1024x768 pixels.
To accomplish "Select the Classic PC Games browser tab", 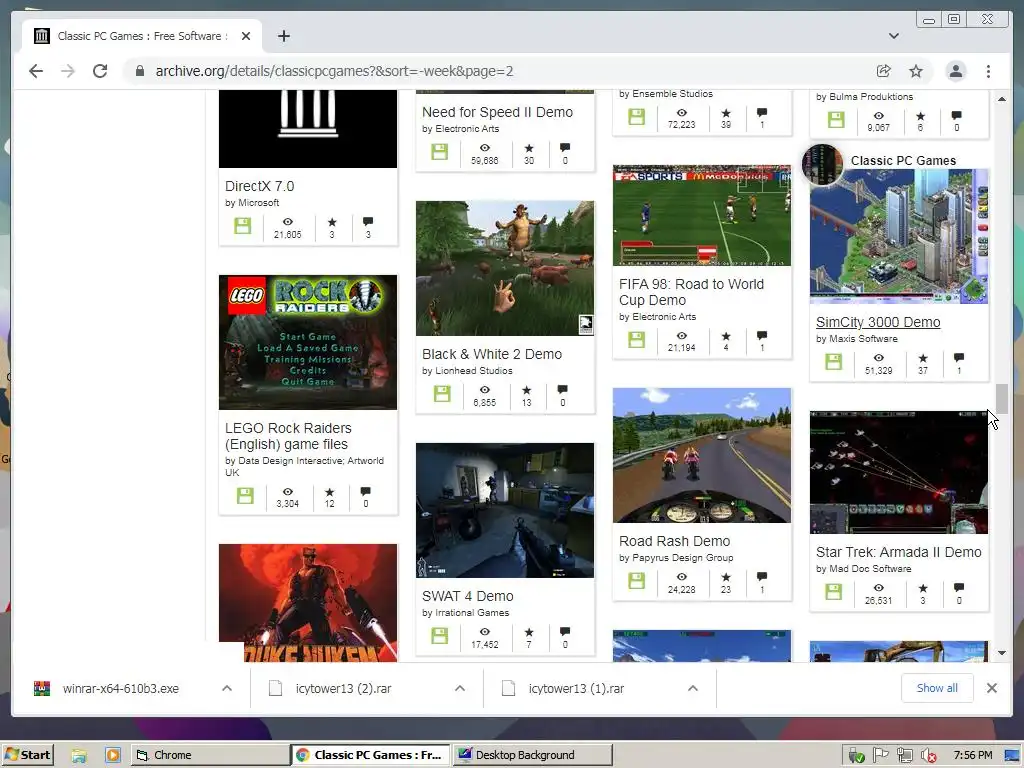I will [x=142, y=36].
